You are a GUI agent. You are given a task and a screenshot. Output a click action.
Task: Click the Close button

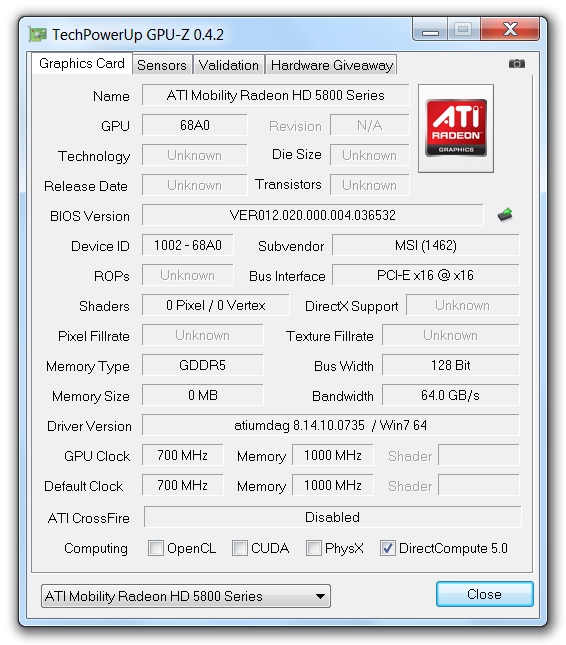[485, 594]
